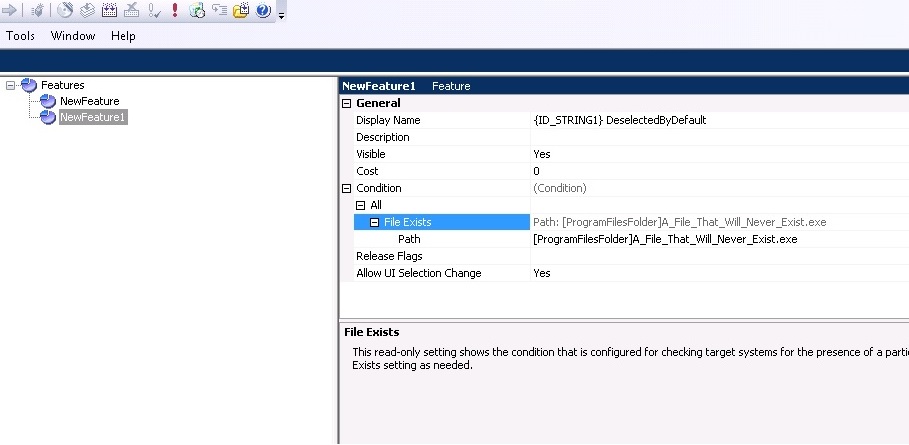This screenshot has height=445, width=909.
Task: Open the Tools menu
Action: point(20,36)
